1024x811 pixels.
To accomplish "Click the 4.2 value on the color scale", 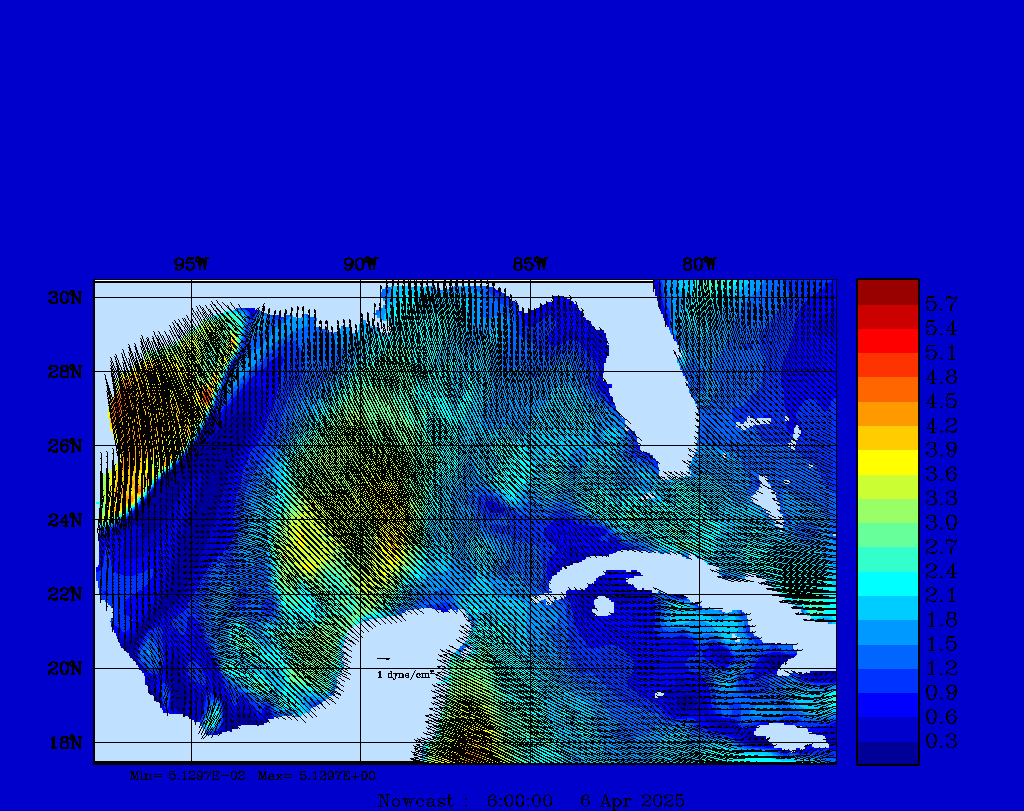I will (x=941, y=426).
